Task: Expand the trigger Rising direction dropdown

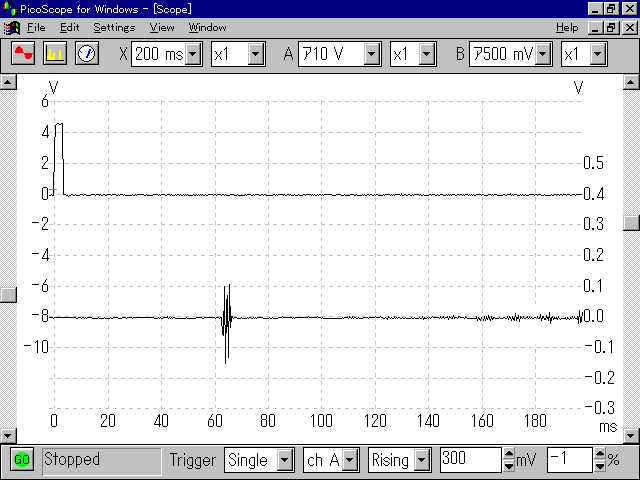Action: click(422, 460)
